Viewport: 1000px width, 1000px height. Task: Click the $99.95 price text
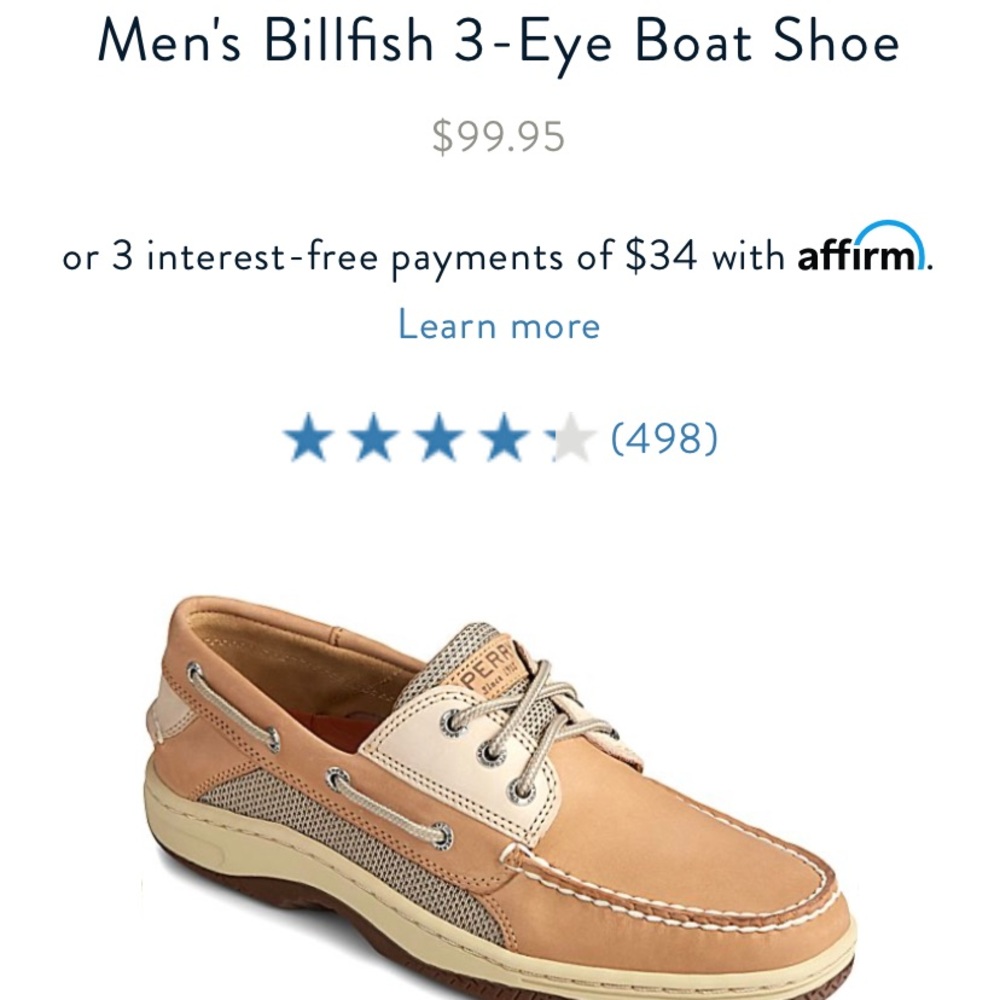coord(498,133)
